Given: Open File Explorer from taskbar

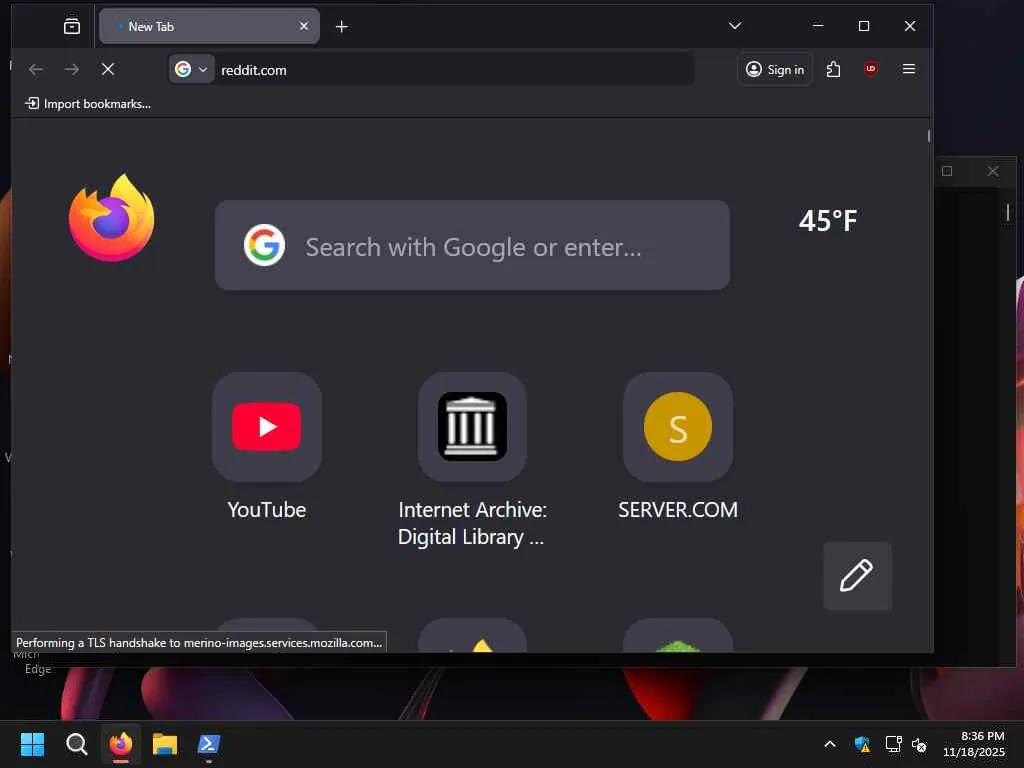Looking at the screenshot, I should coord(165,744).
